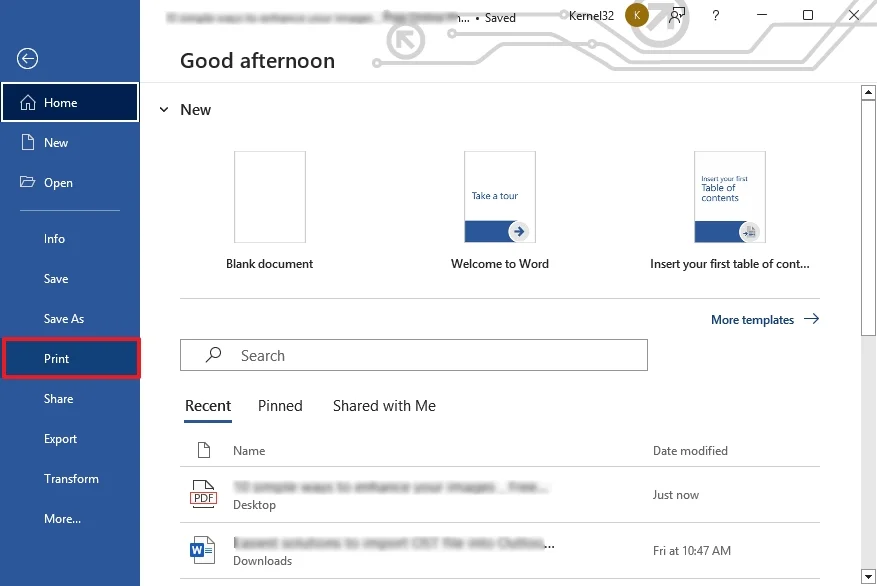Click the magnifier search icon
The image size is (877, 586).
click(213, 355)
